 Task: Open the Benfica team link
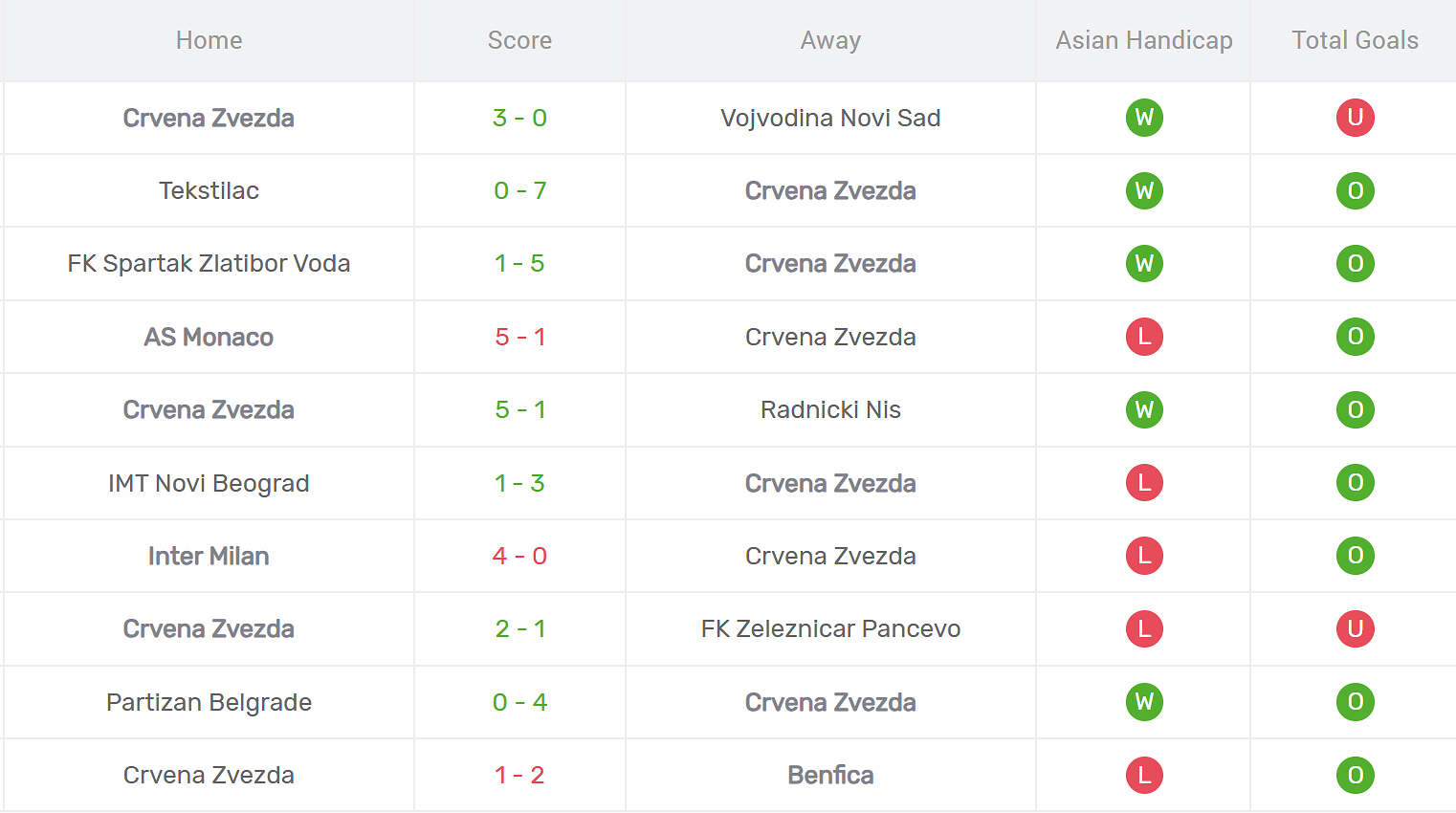(x=830, y=775)
